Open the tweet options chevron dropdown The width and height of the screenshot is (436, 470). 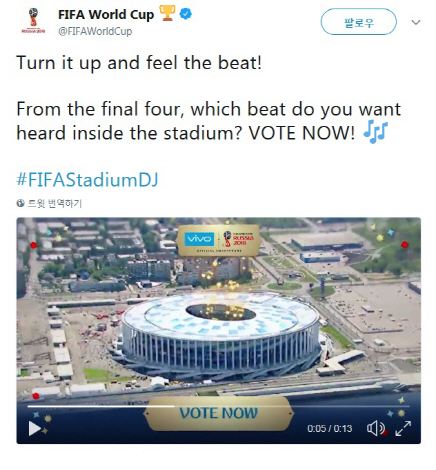click(x=416, y=22)
